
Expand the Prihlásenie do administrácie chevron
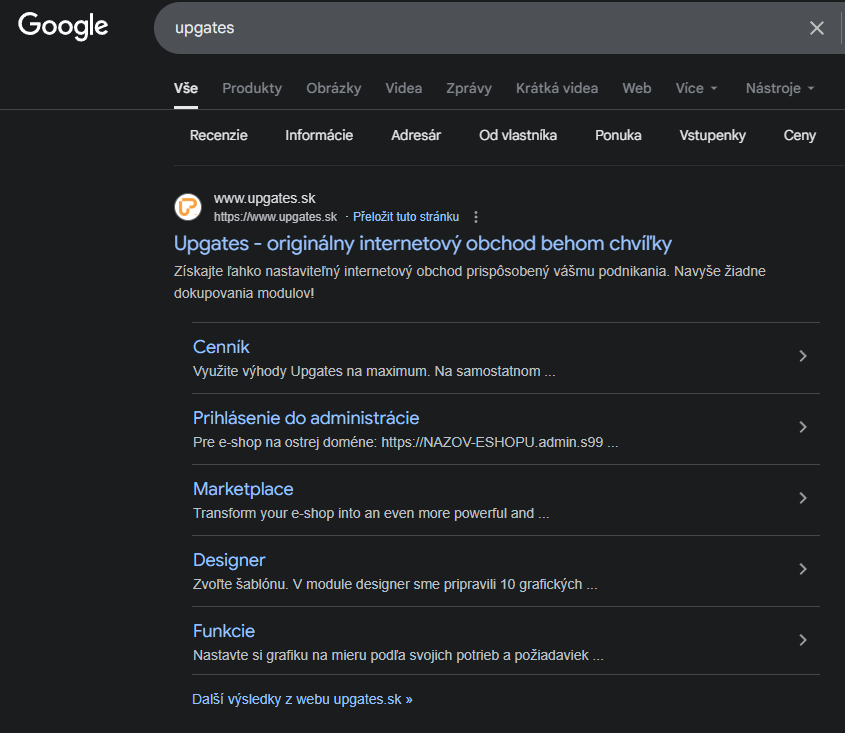click(x=803, y=428)
